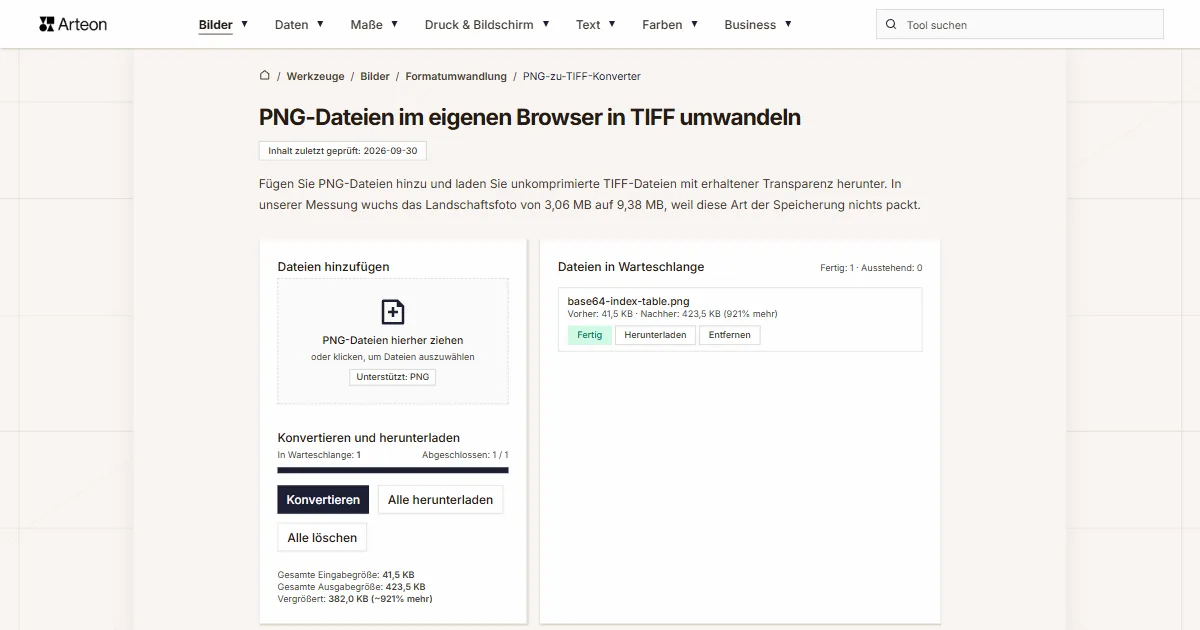The height and width of the screenshot is (630, 1200).
Task: Click the search magnifier icon
Action: pyautogui.click(x=891, y=24)
